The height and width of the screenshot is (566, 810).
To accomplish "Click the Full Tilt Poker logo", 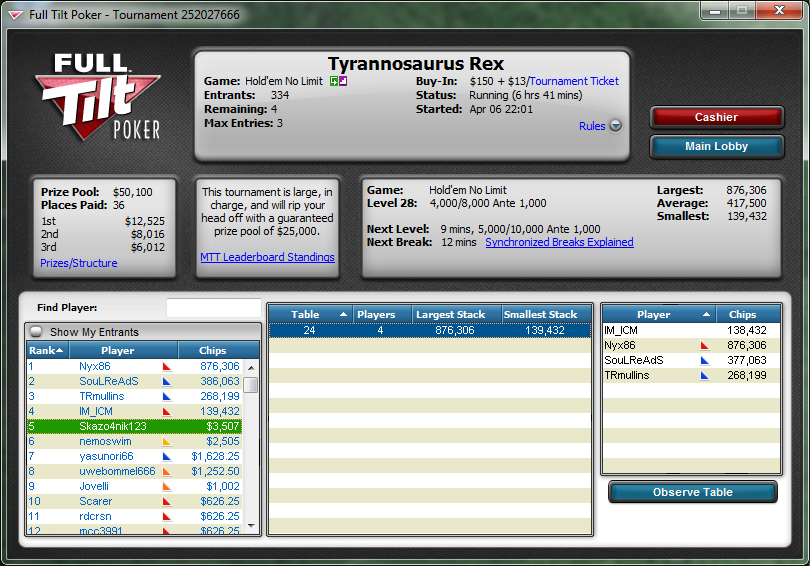I will 98,97.
